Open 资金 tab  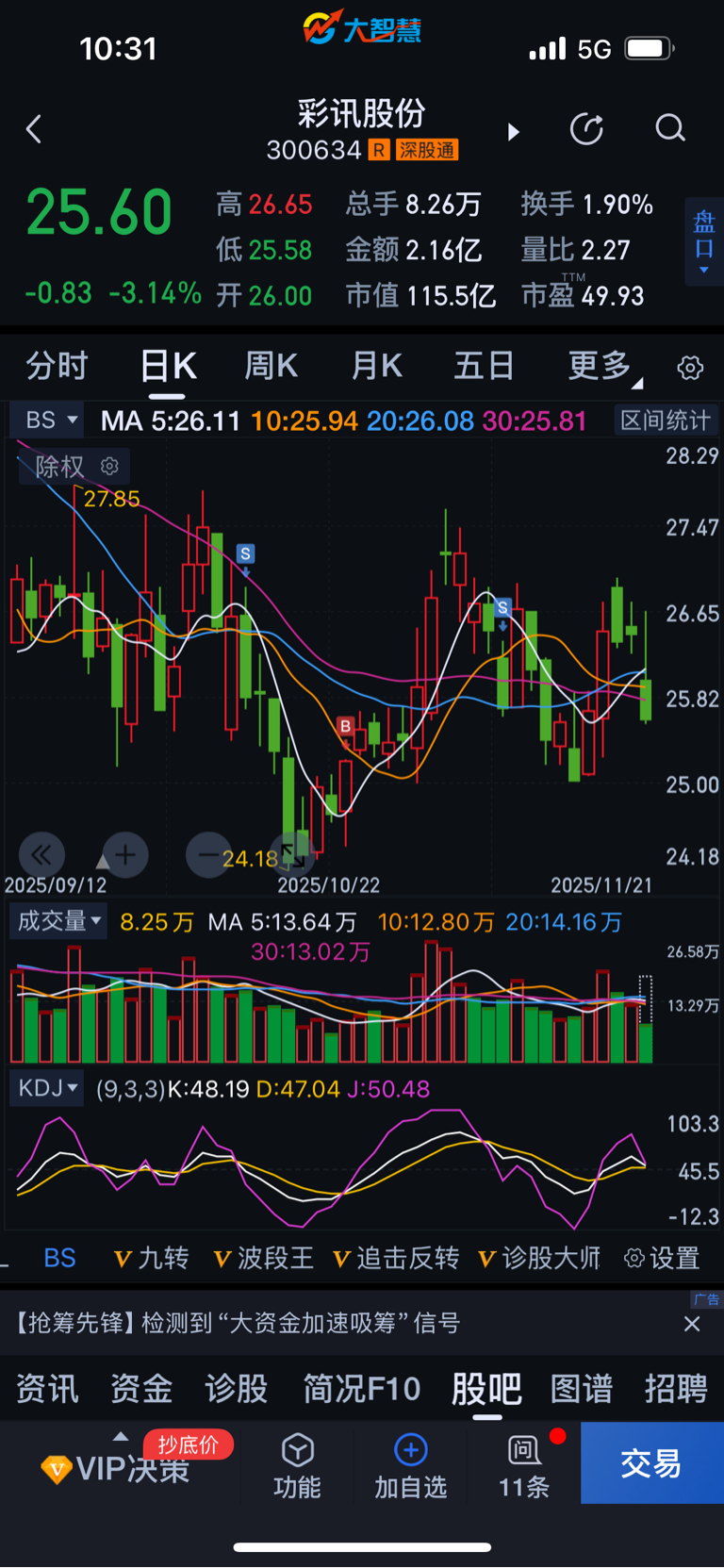tap(141, 1389)
